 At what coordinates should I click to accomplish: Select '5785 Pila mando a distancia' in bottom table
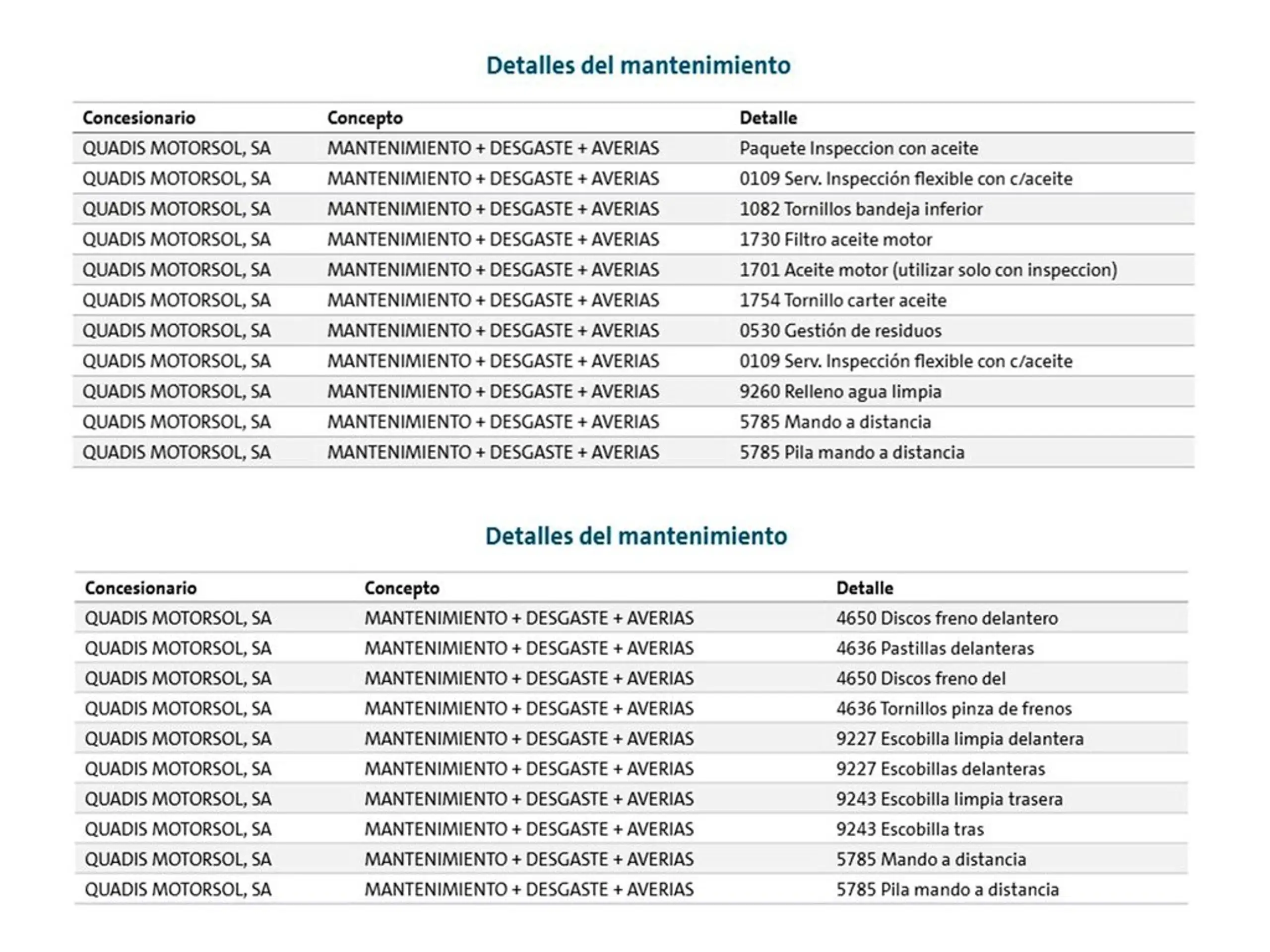[x=948, y=890]
